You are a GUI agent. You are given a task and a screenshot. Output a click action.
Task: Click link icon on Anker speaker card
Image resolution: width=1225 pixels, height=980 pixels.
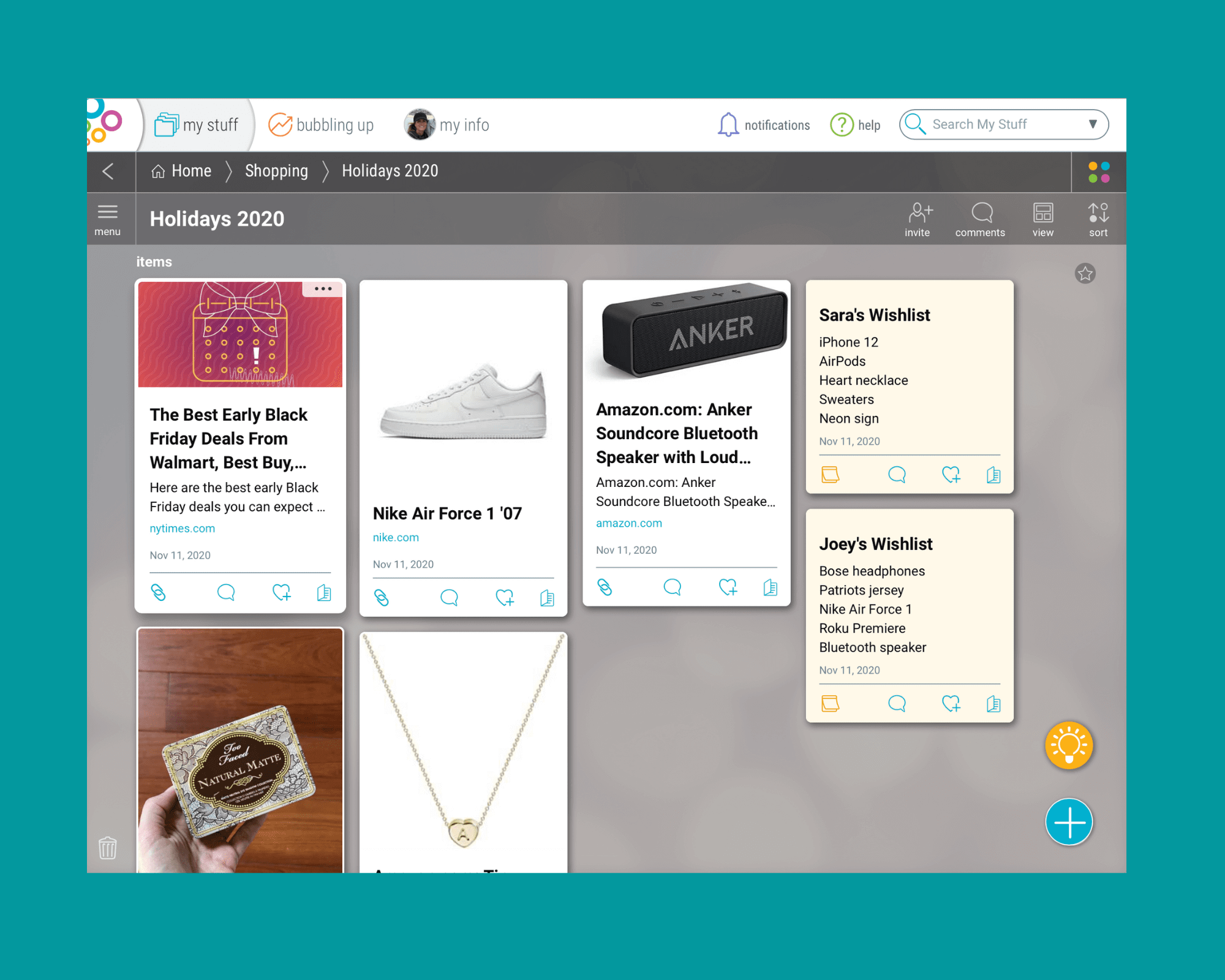pos(604,587)
